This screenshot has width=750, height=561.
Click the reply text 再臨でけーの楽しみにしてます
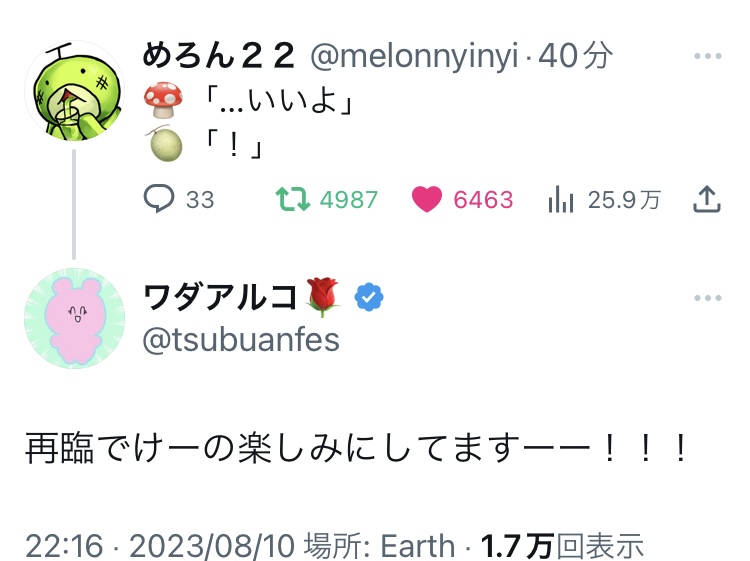[355, 449]
